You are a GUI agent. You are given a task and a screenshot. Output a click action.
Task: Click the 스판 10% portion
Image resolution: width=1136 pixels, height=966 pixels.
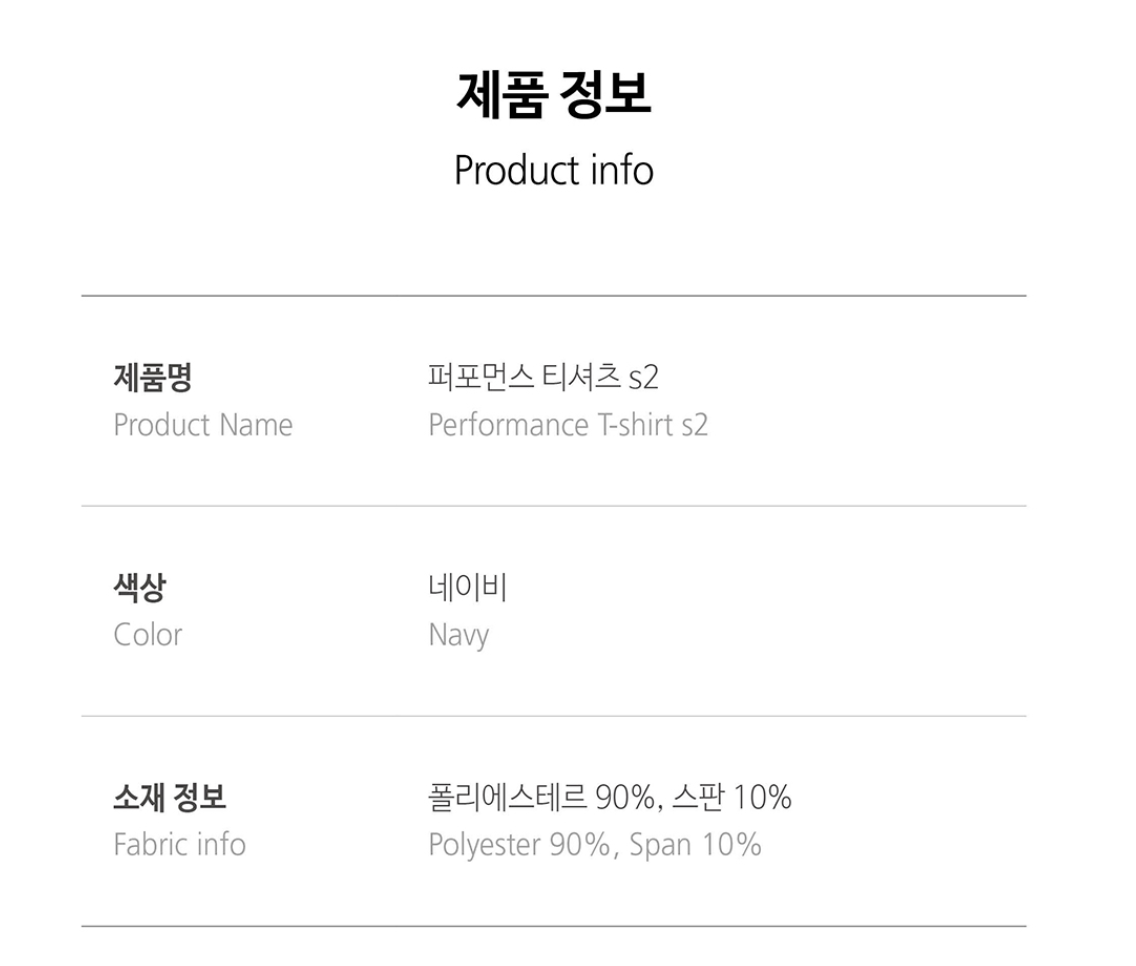click(x=732, y=799)
